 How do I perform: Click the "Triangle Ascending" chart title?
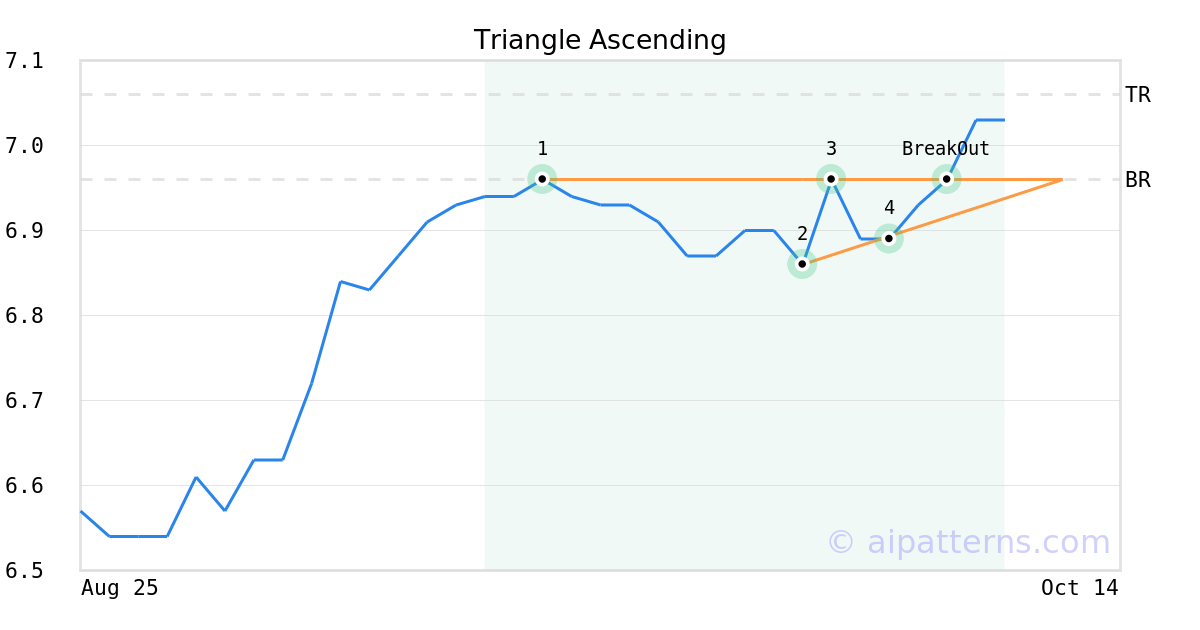pos(600,40)
